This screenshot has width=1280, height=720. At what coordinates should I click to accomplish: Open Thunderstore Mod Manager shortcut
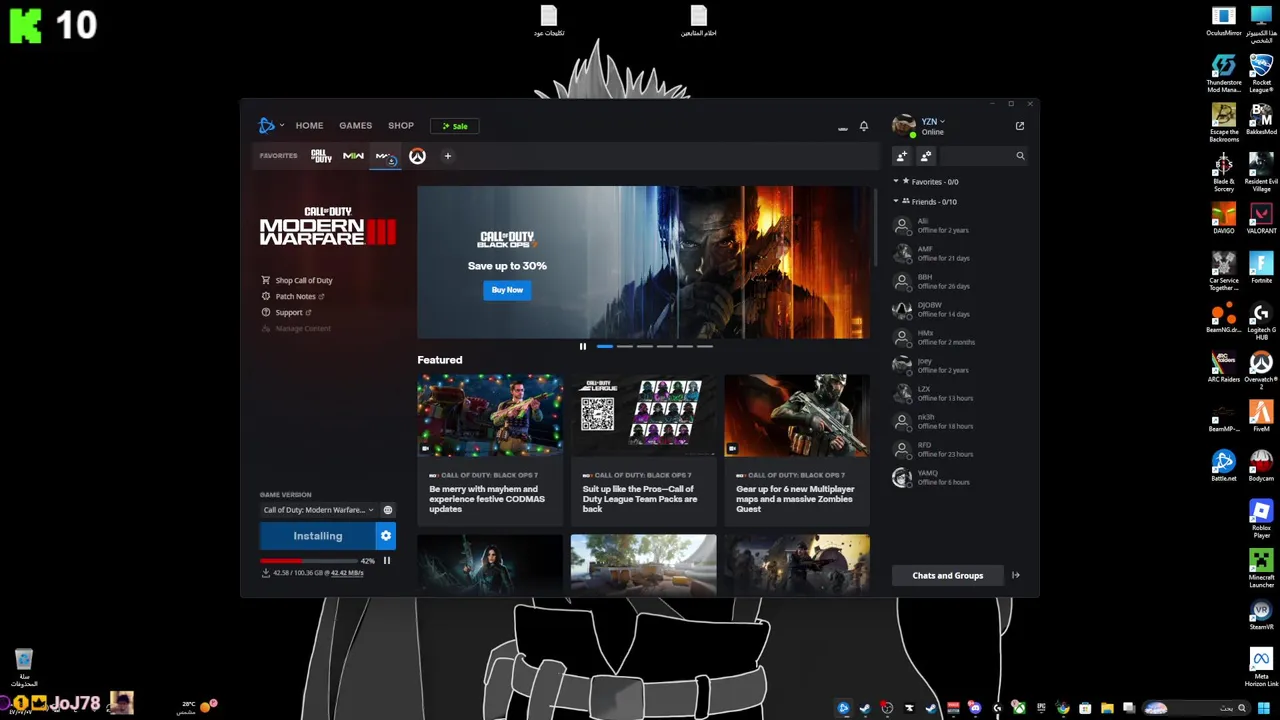click(x=1224, y=73)
